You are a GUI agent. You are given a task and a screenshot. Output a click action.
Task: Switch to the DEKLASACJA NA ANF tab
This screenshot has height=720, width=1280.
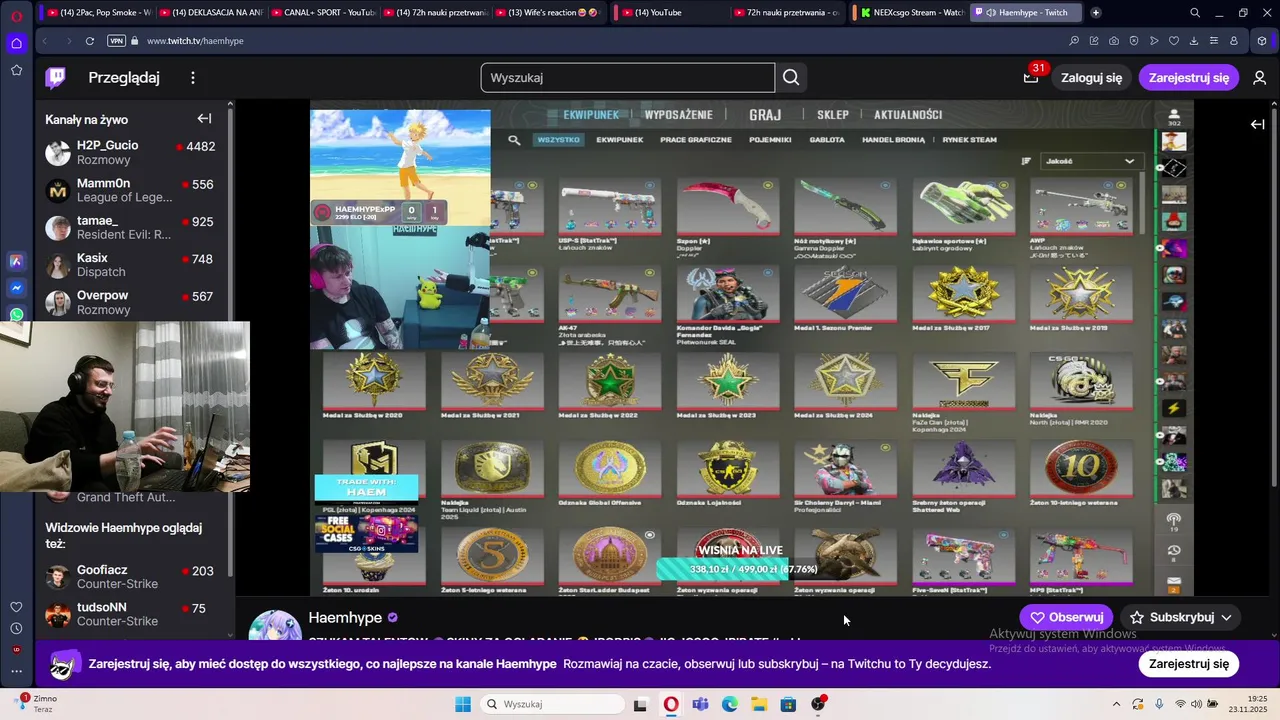(x=210, y=13)
